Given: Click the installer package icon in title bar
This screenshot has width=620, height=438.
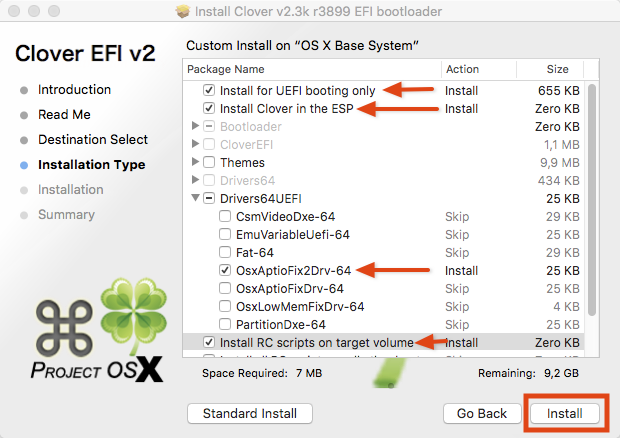Looking at the screenshot, I should pos(183,11).
